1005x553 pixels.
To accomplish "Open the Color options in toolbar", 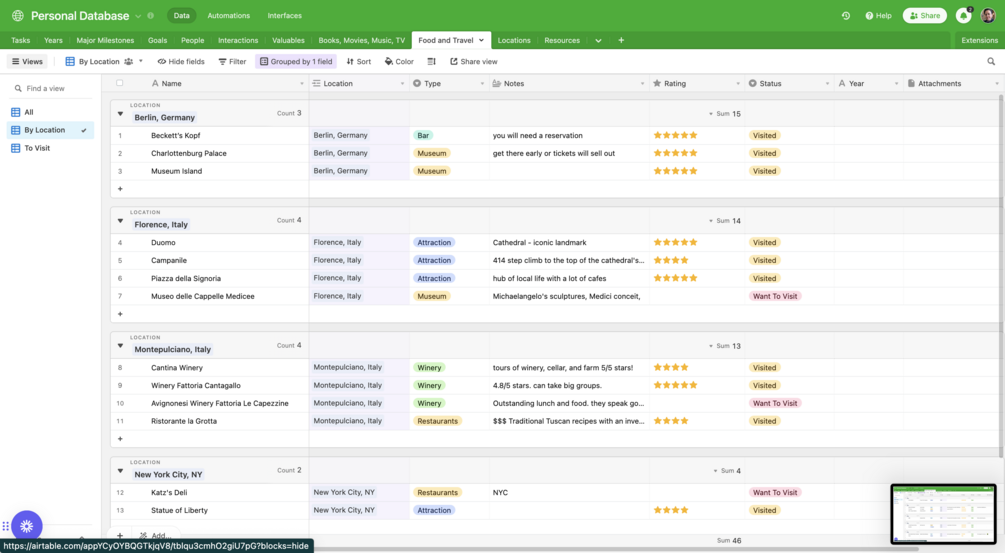I will pyautogui.click(x=399, y=62).
